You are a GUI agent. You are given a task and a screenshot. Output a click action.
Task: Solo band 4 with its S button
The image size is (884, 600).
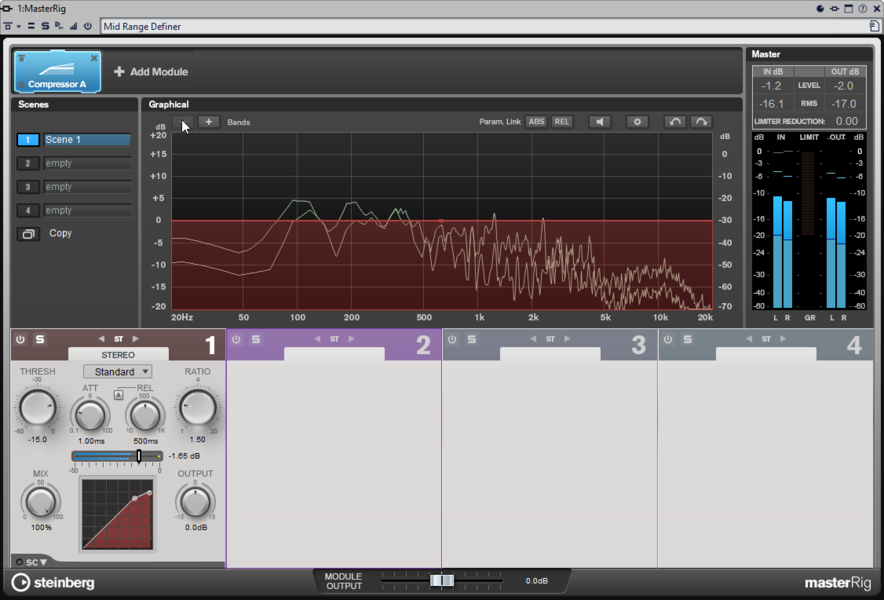click(688, 339)
